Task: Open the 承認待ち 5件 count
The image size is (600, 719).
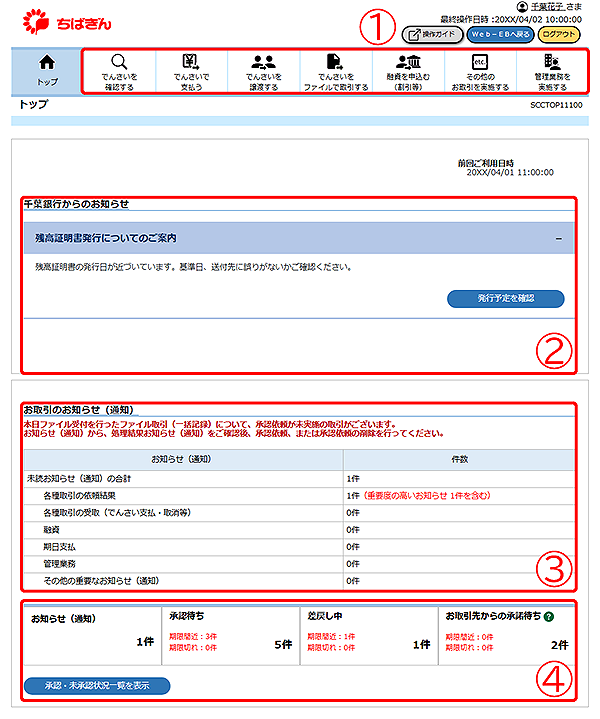Action: 281,644
